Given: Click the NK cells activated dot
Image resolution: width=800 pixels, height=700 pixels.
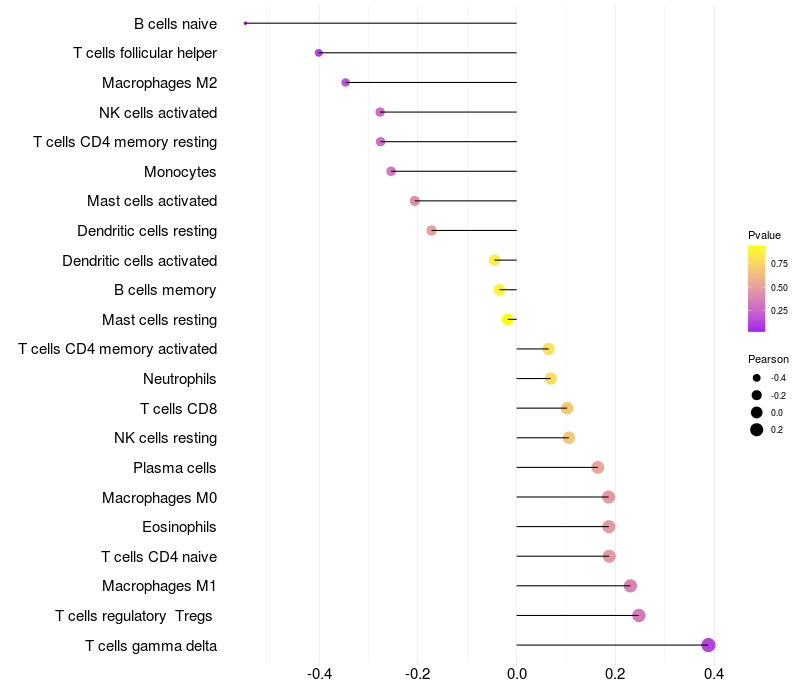Looking at the screenshot, I should [380, 112].
